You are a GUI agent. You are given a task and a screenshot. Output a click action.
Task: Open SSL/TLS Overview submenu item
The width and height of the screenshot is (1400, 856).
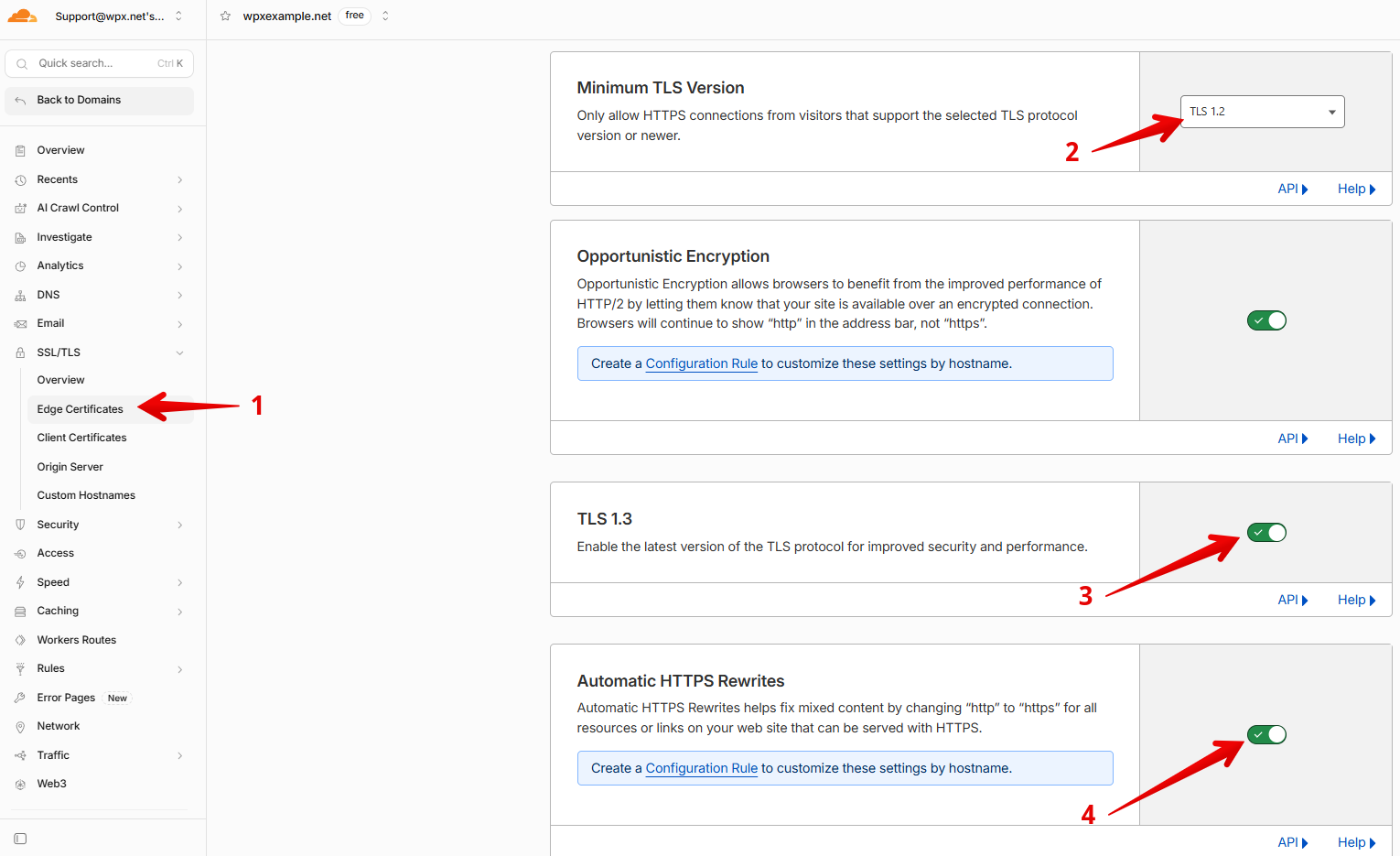60,380
